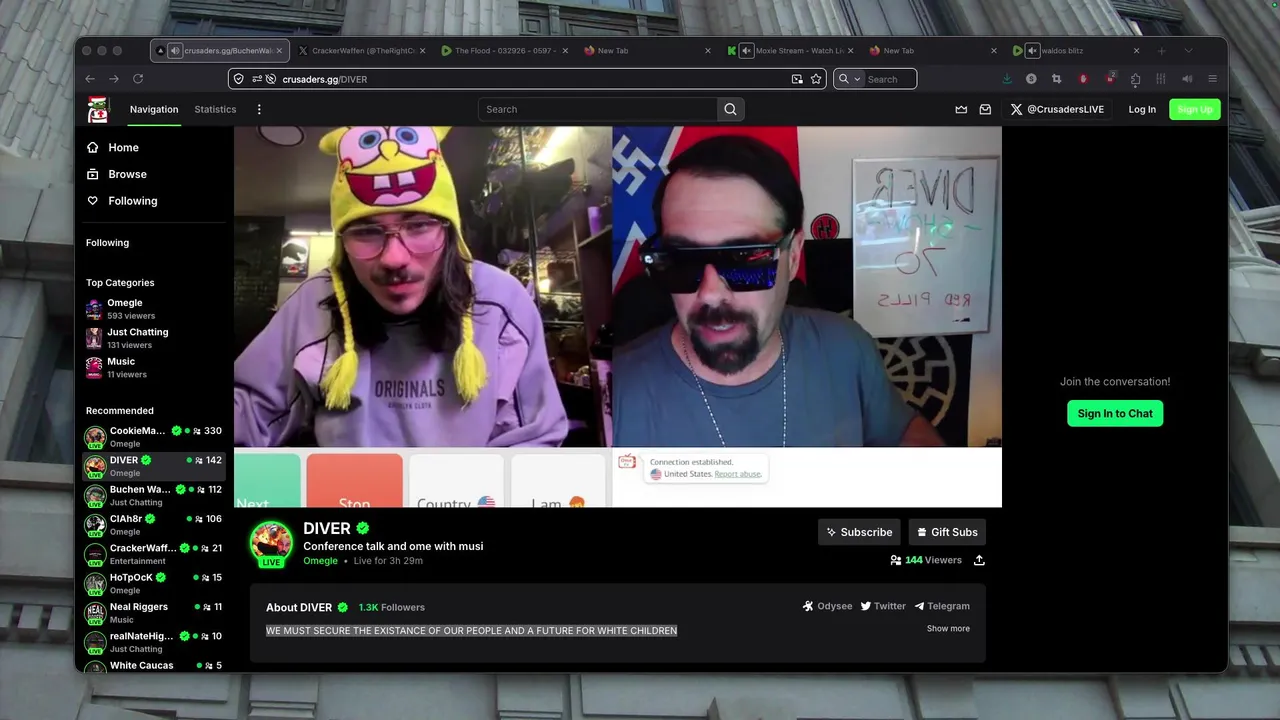Open the crown icon in header

point(961,109)
